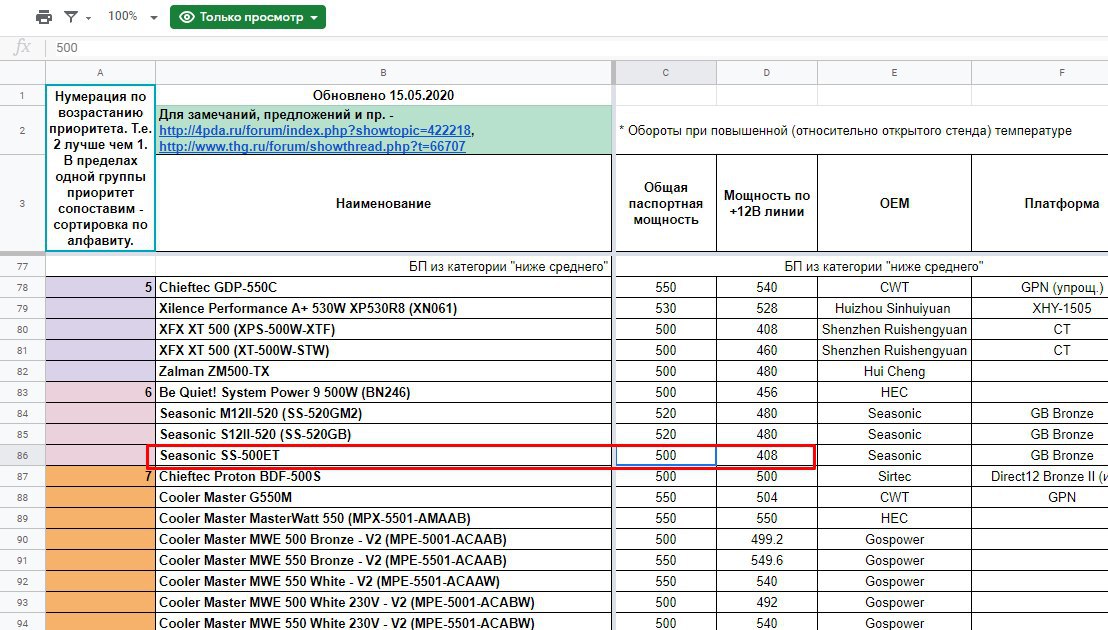
Task: Select row 77 header
Action: [23, 266]
